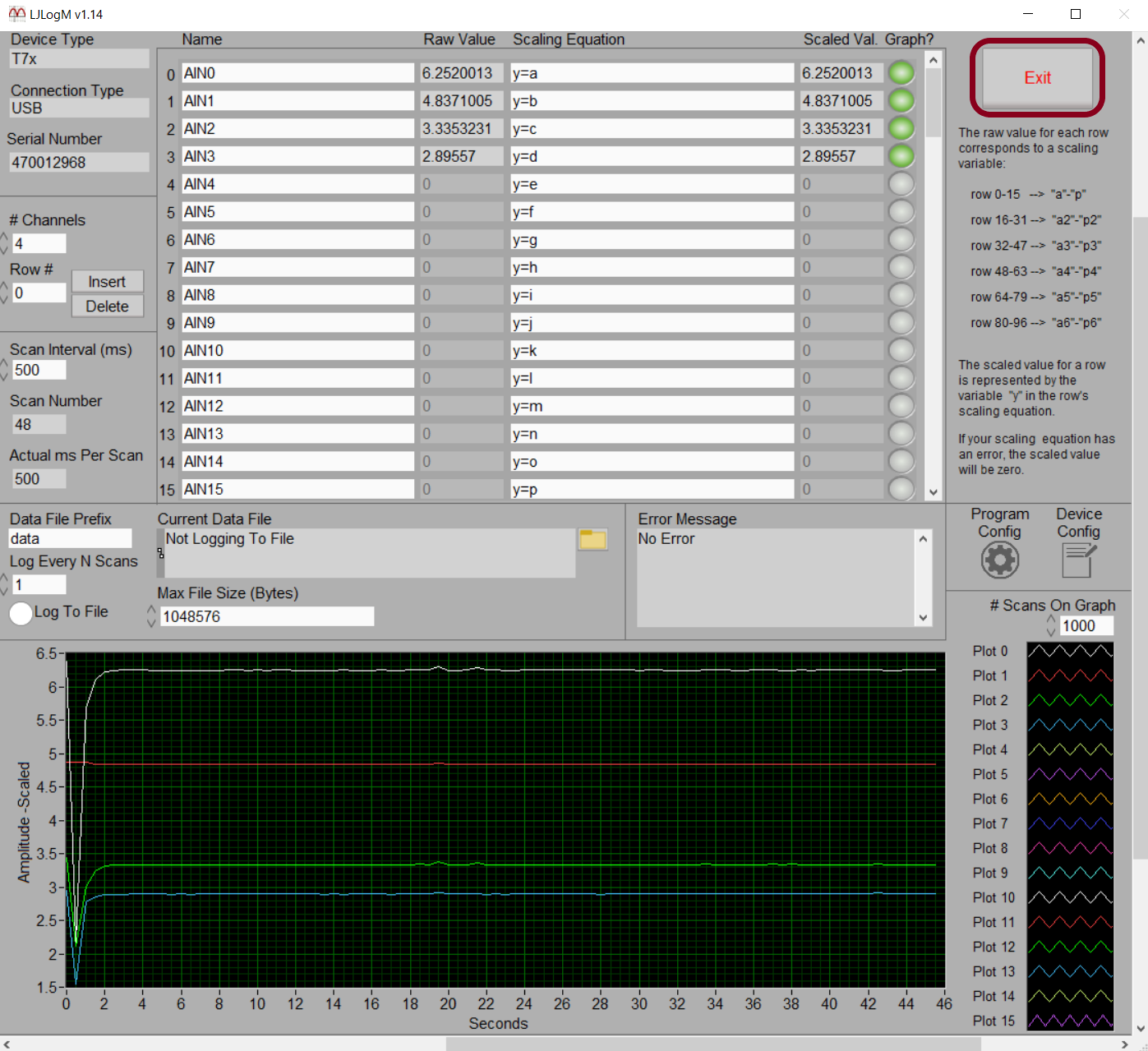Click the Plot 0 white waveform legend icon

click(x=1070, y=651)
